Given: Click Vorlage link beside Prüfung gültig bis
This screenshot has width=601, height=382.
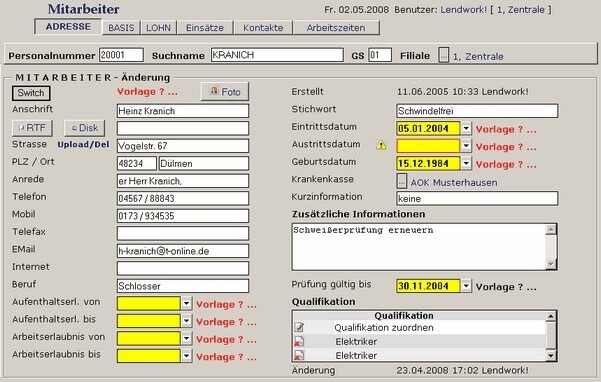Looking at the screenshot, I should coord(506,287).
